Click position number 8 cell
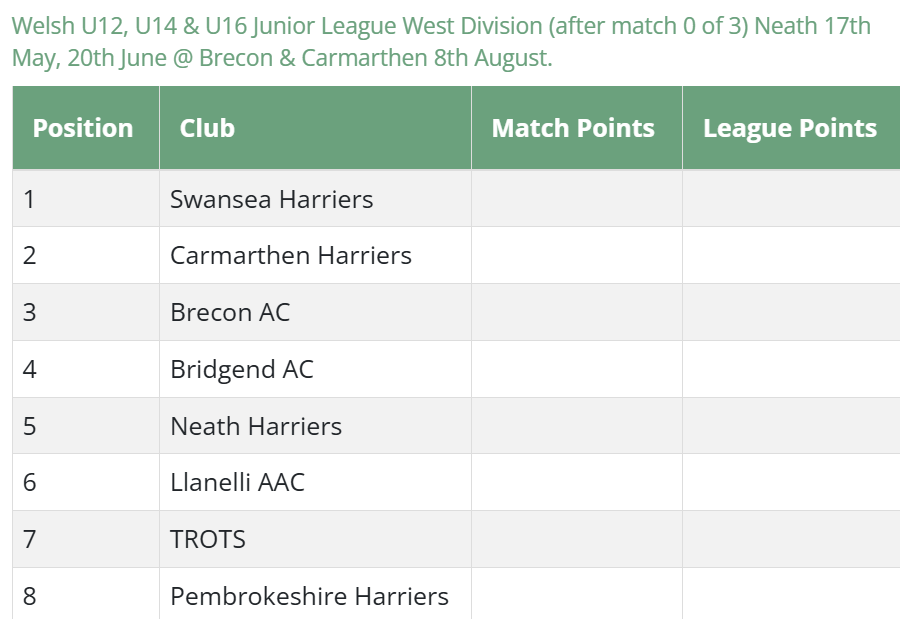Viewport: 900px width, 619px height. (29, 596)
